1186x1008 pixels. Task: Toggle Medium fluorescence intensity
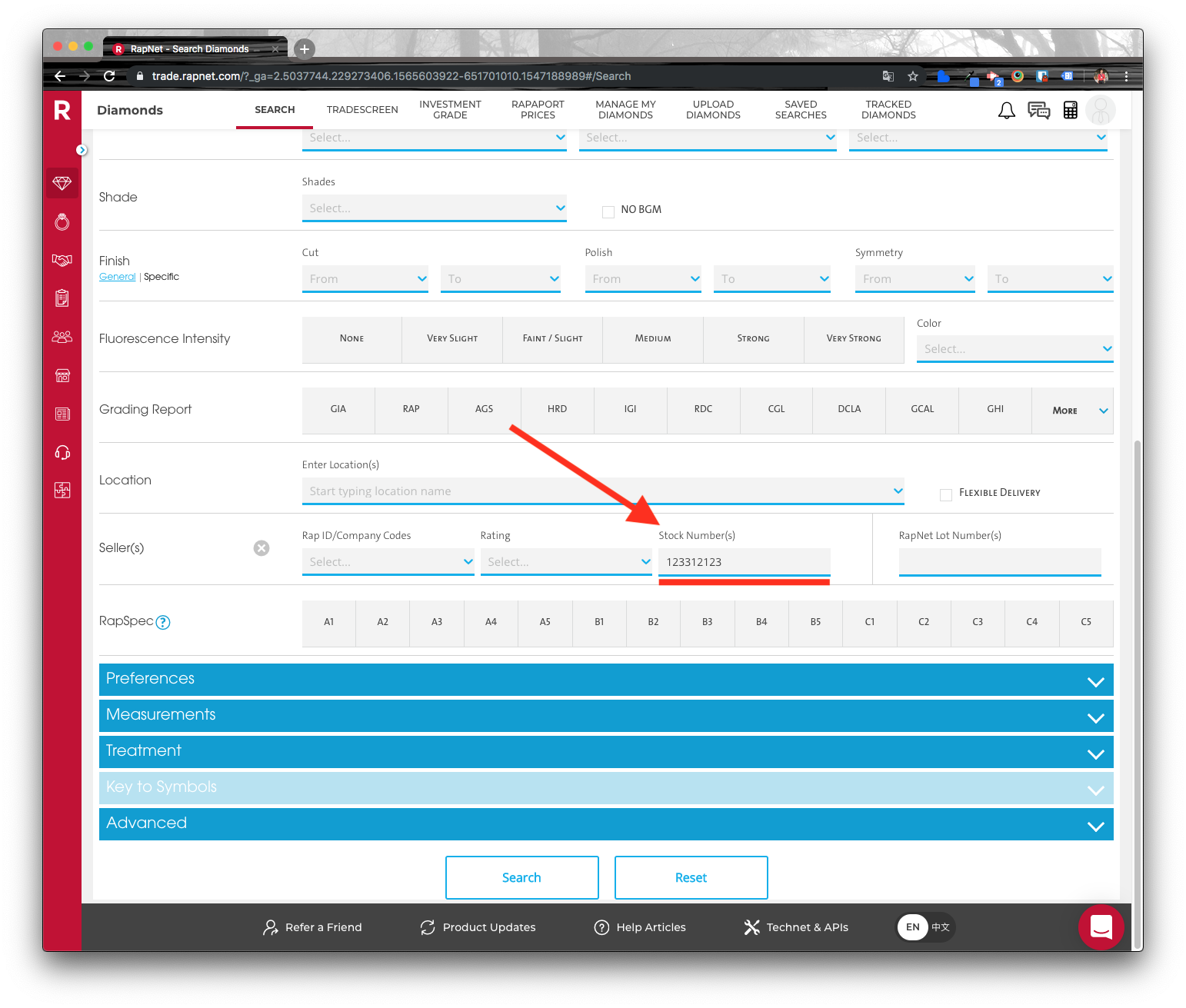coord(653,339)
